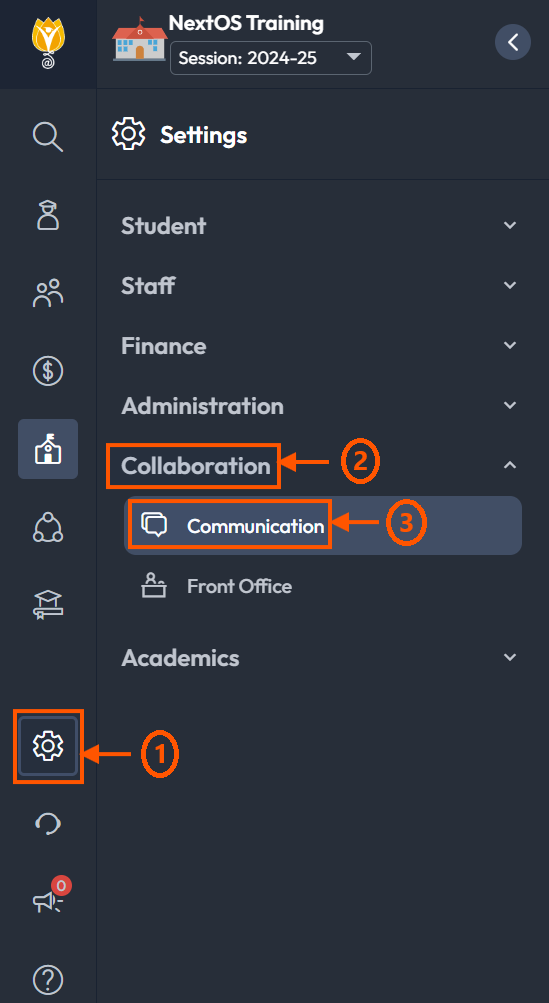This screenshot has width=549, height=1003.
Task: Expand the Staff settings section
Action: click(319, 285)
